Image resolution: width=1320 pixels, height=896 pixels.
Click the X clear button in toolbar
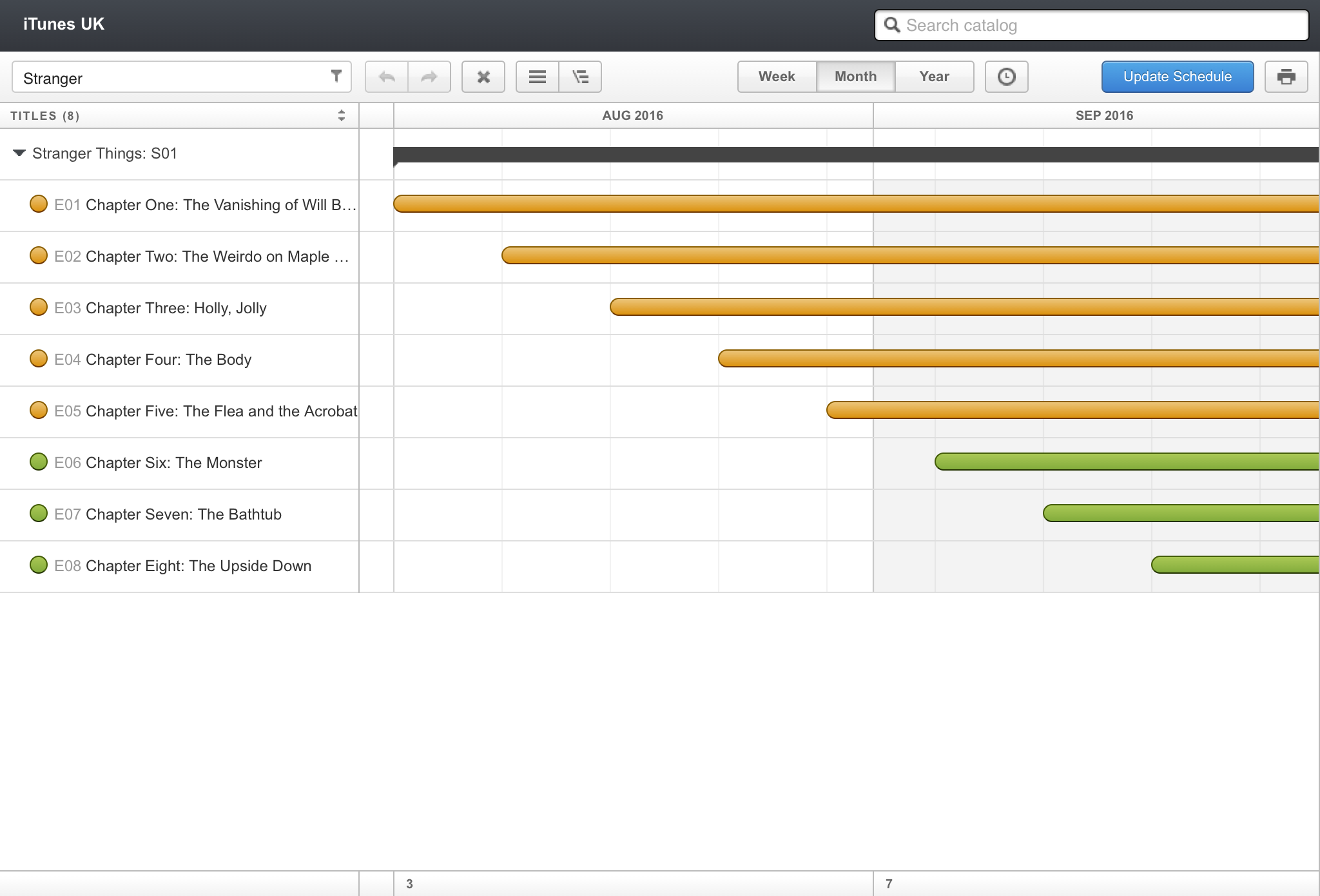[483, 77]
